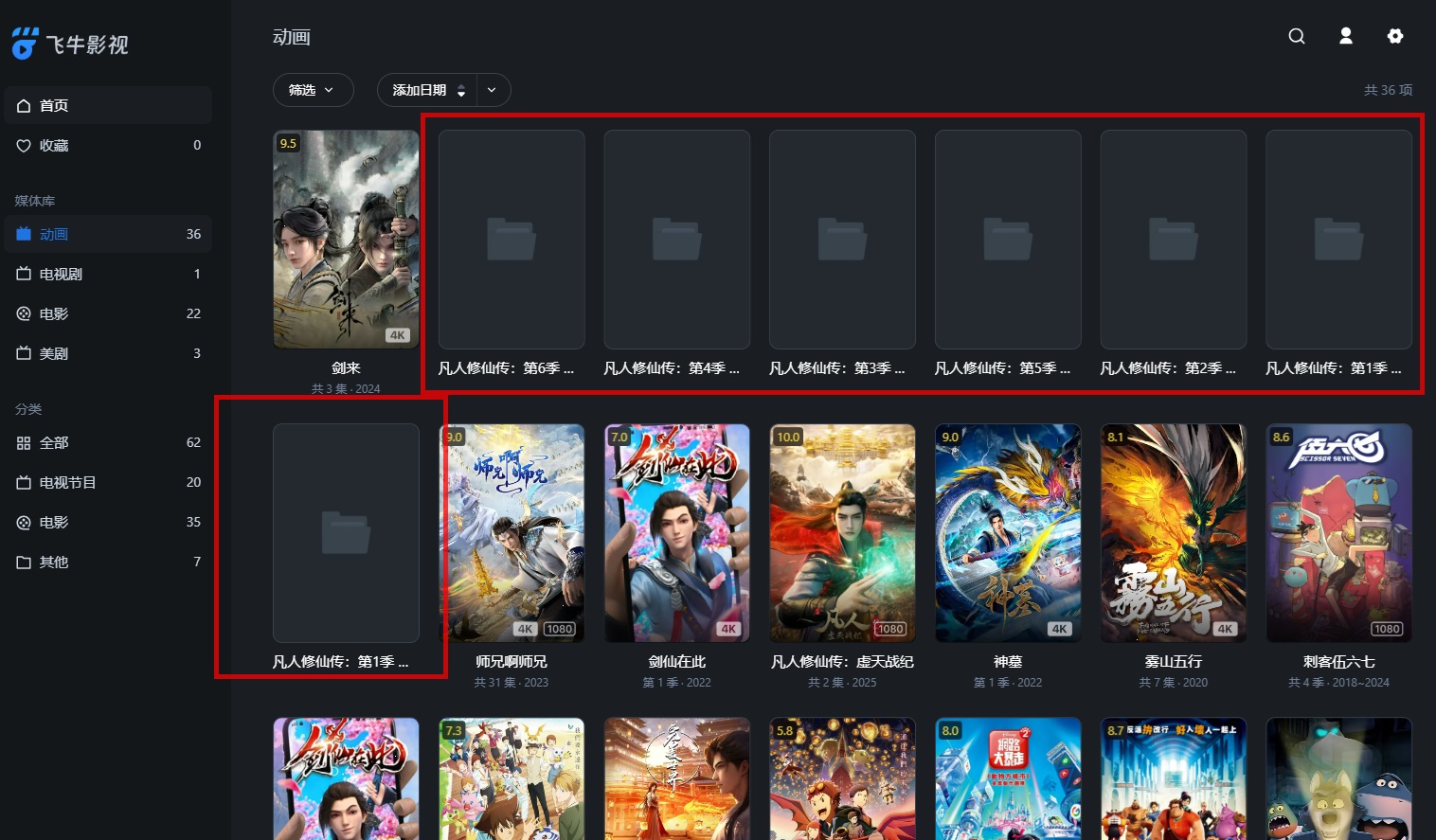This screenshot has height=840, width=1436.
Task: Show the 其他 category
Action: pyautogui.click(x=108, y=562)
